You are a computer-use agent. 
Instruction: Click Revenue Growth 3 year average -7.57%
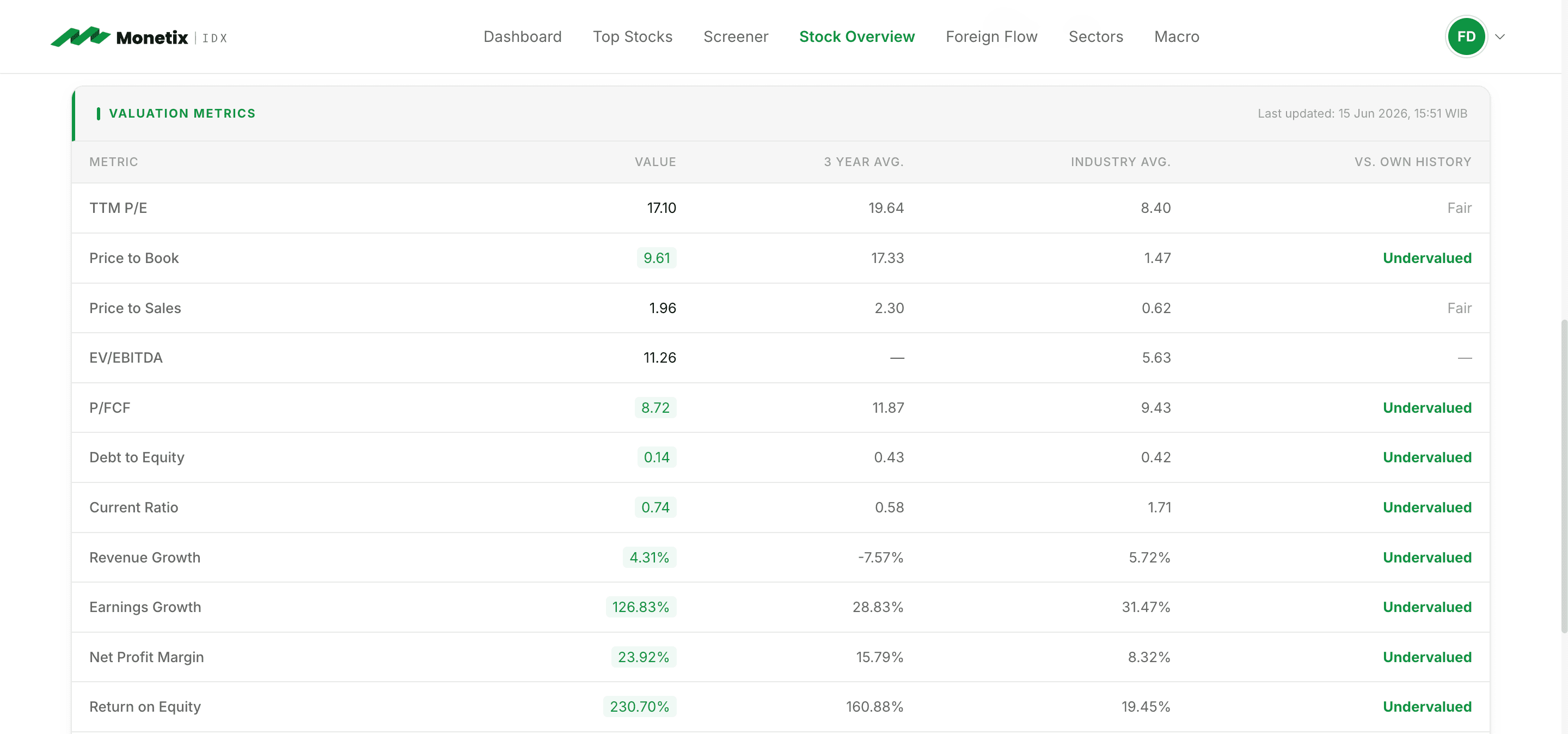[x=880, y=558]
